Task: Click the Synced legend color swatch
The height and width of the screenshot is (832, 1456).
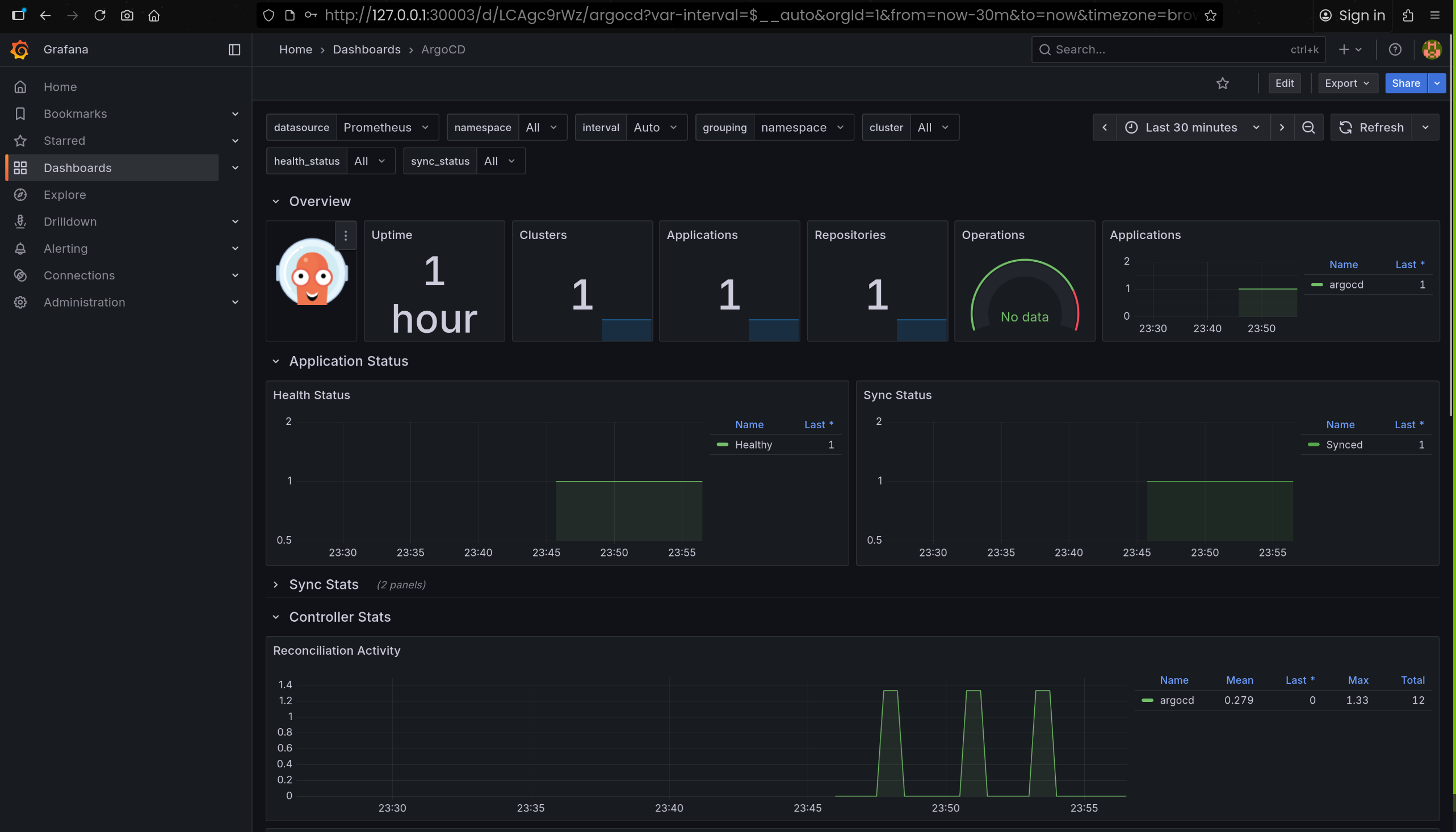Action: coord(1314,445)
